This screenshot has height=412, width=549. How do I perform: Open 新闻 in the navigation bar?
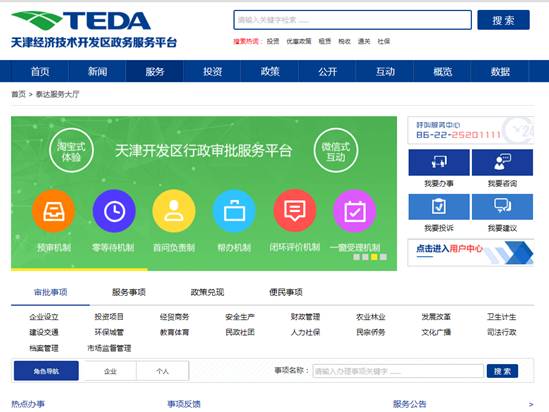click(x=97, y=71)
